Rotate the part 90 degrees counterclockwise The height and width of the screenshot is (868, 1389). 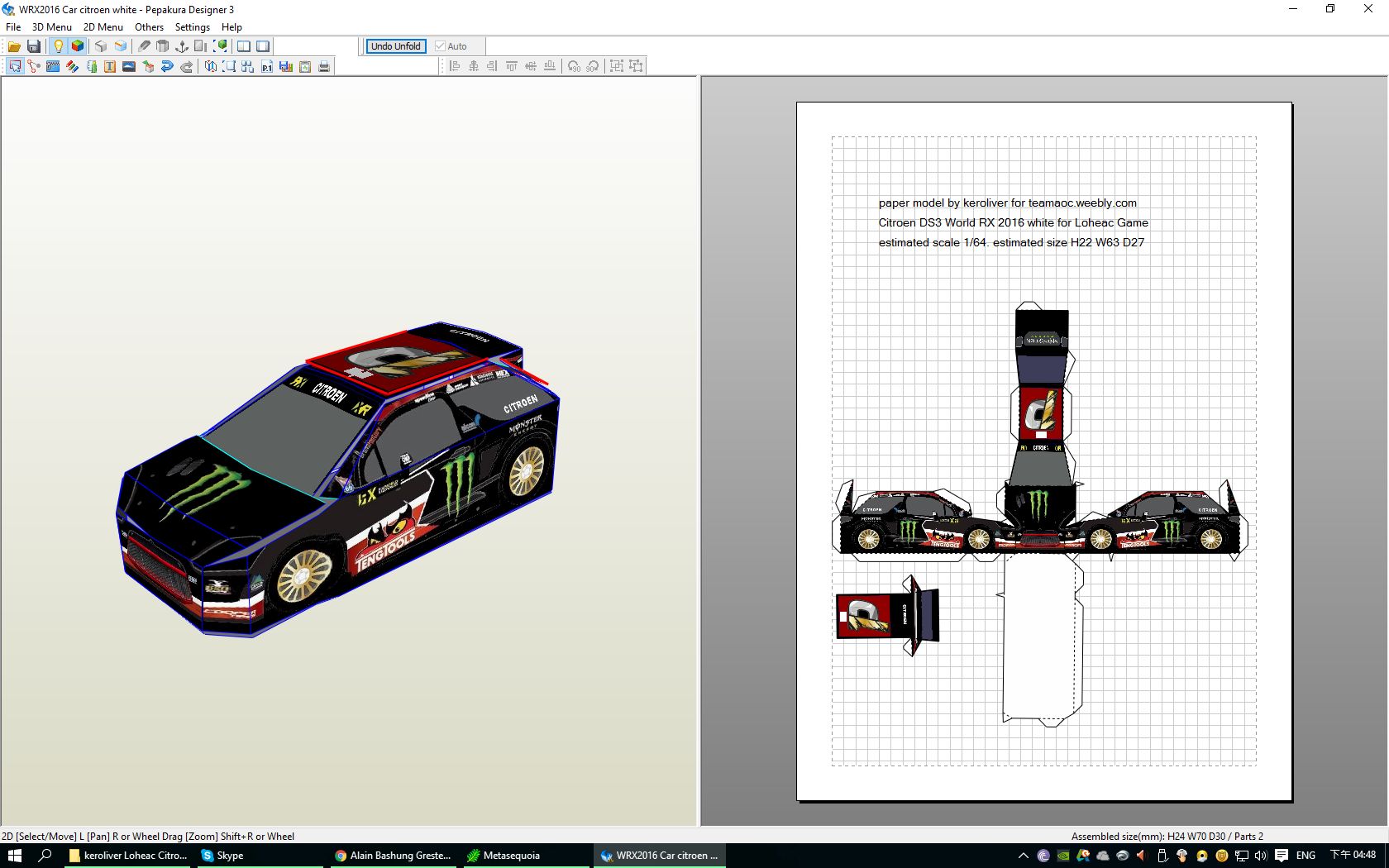click(574, 66)
